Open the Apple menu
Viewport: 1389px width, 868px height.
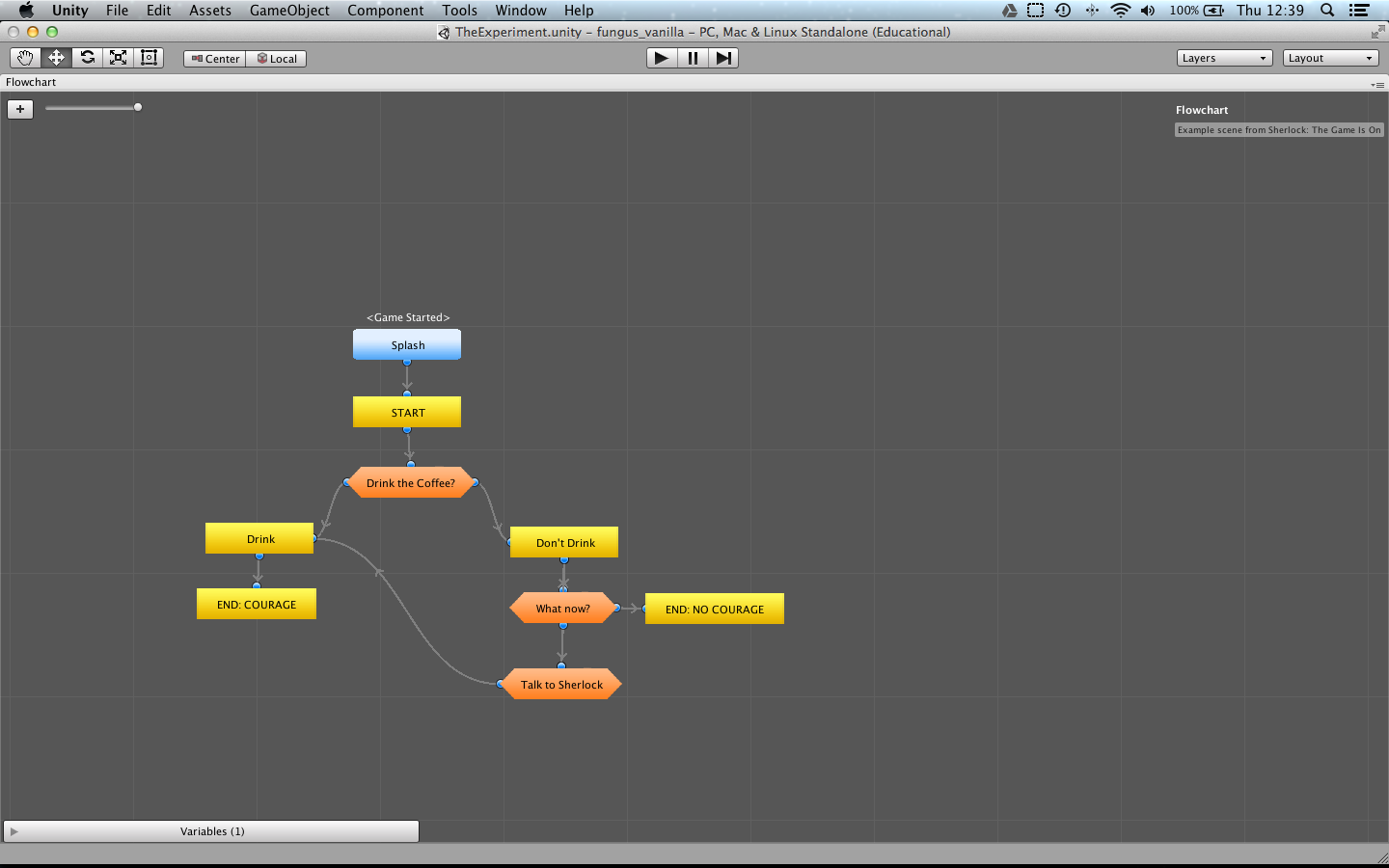click(x=26, y=11)
